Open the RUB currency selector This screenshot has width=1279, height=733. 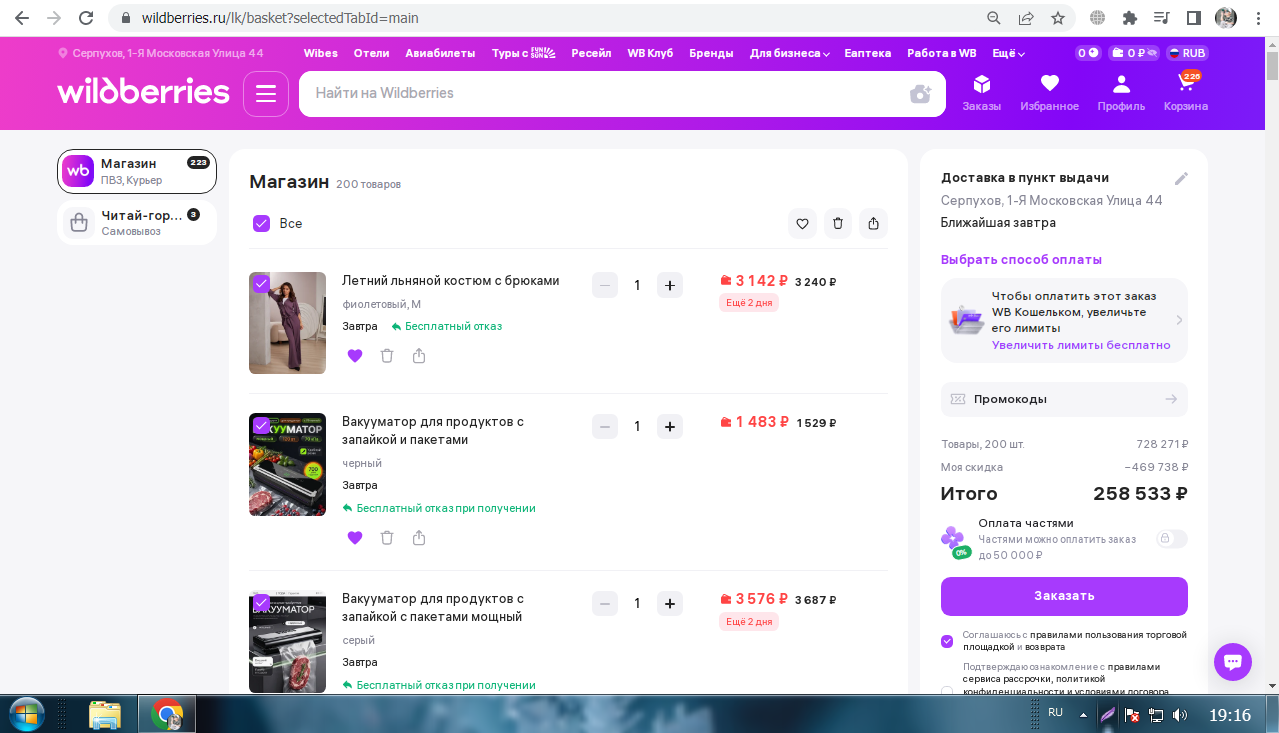click(x=1186, y=53)
